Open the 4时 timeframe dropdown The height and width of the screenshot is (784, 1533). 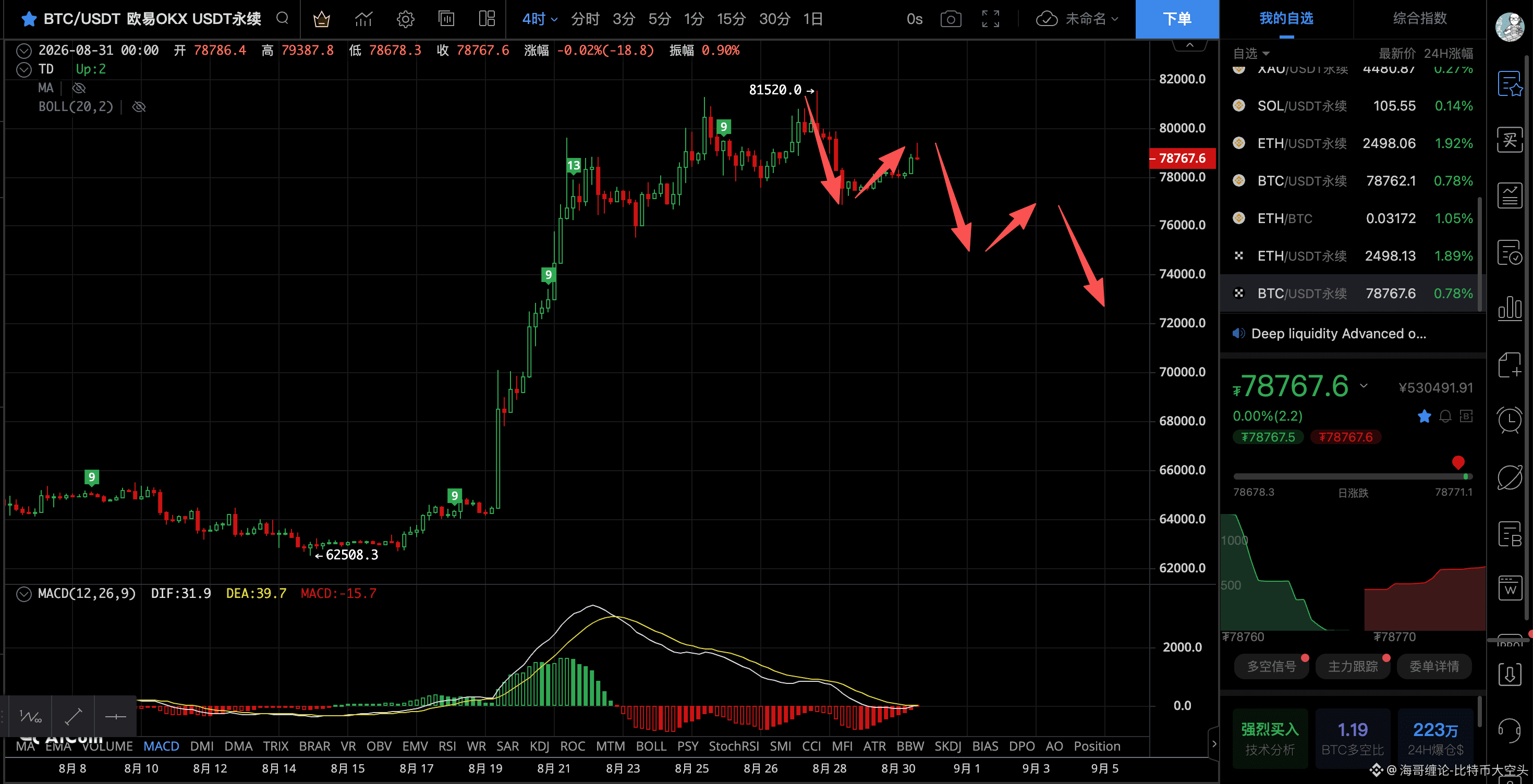coord(540,19)
